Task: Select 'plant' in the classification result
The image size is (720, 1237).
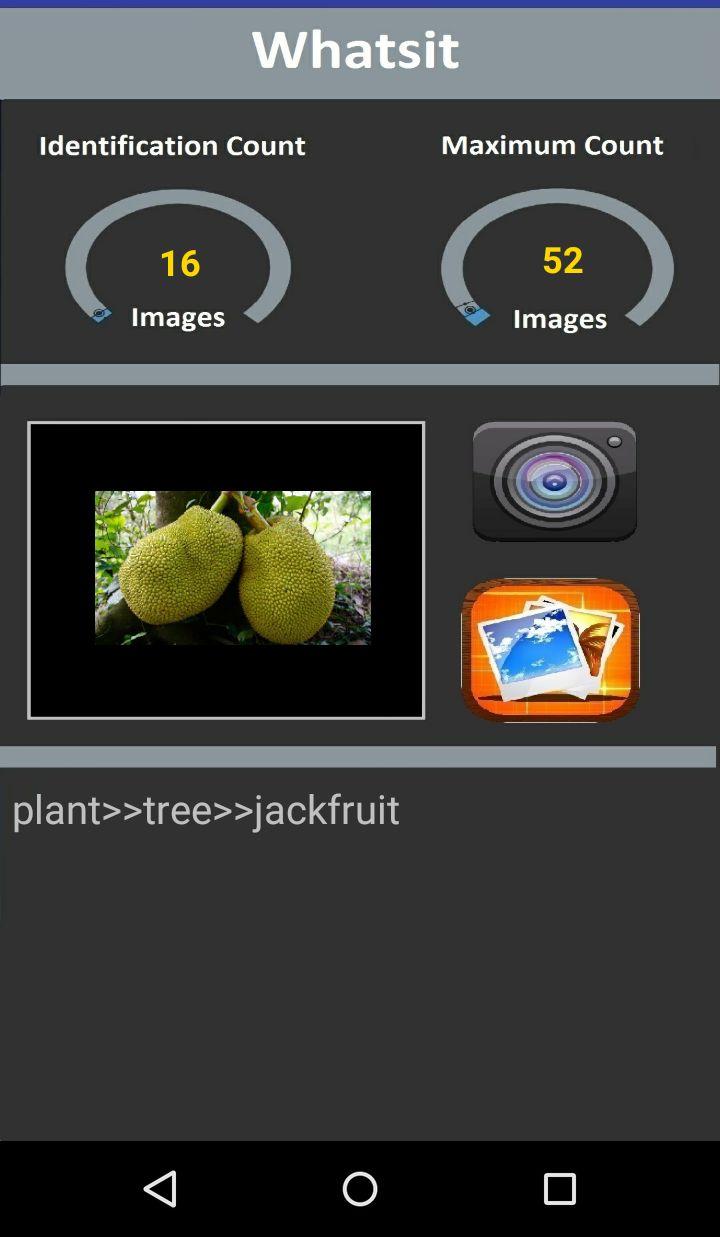Action: pyautogui.click(x=57, y=812)
